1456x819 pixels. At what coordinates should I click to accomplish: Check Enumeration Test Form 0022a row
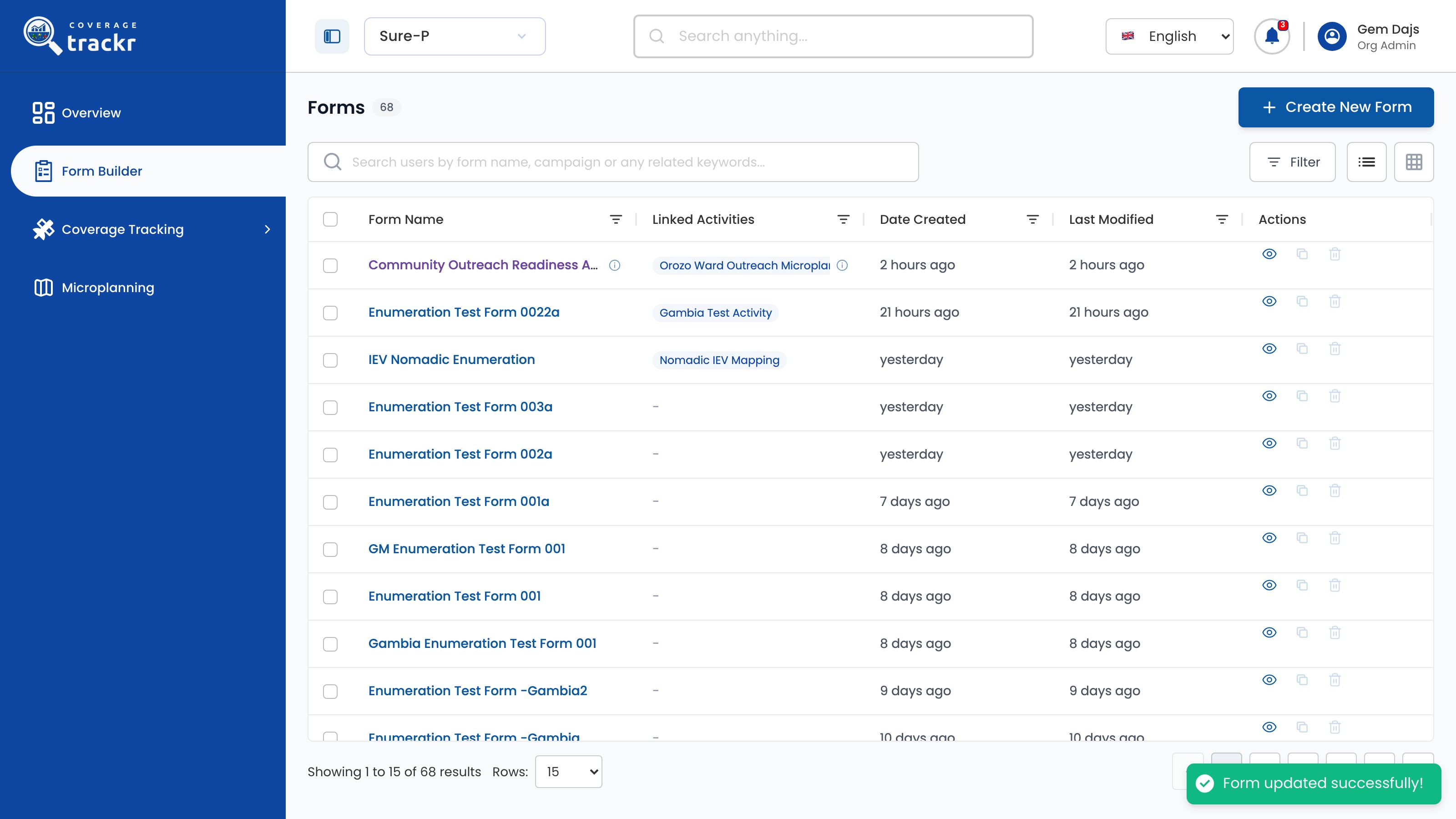[x=330, y=313]
